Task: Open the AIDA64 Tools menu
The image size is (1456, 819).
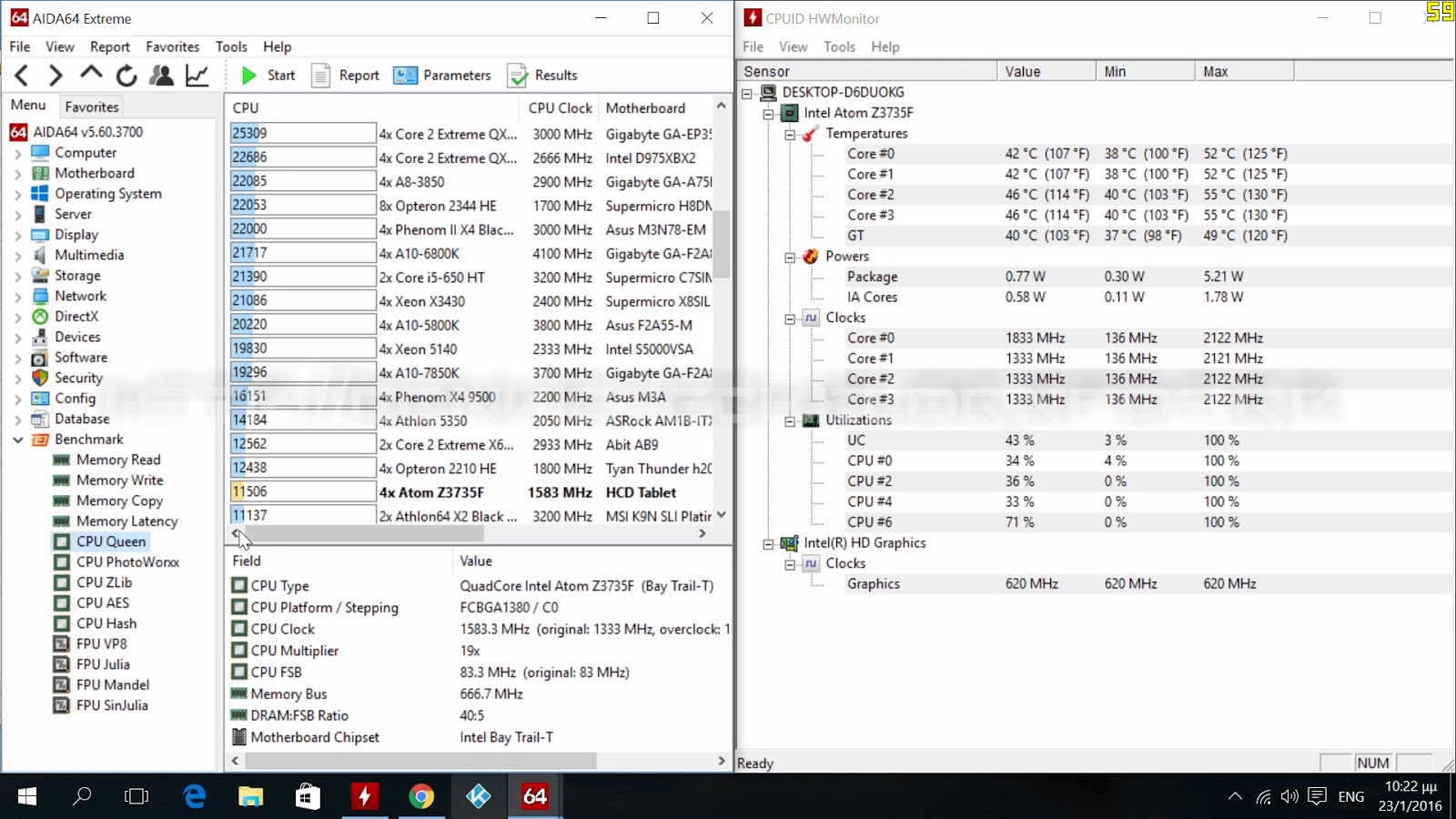Action: tap(231, 46)
